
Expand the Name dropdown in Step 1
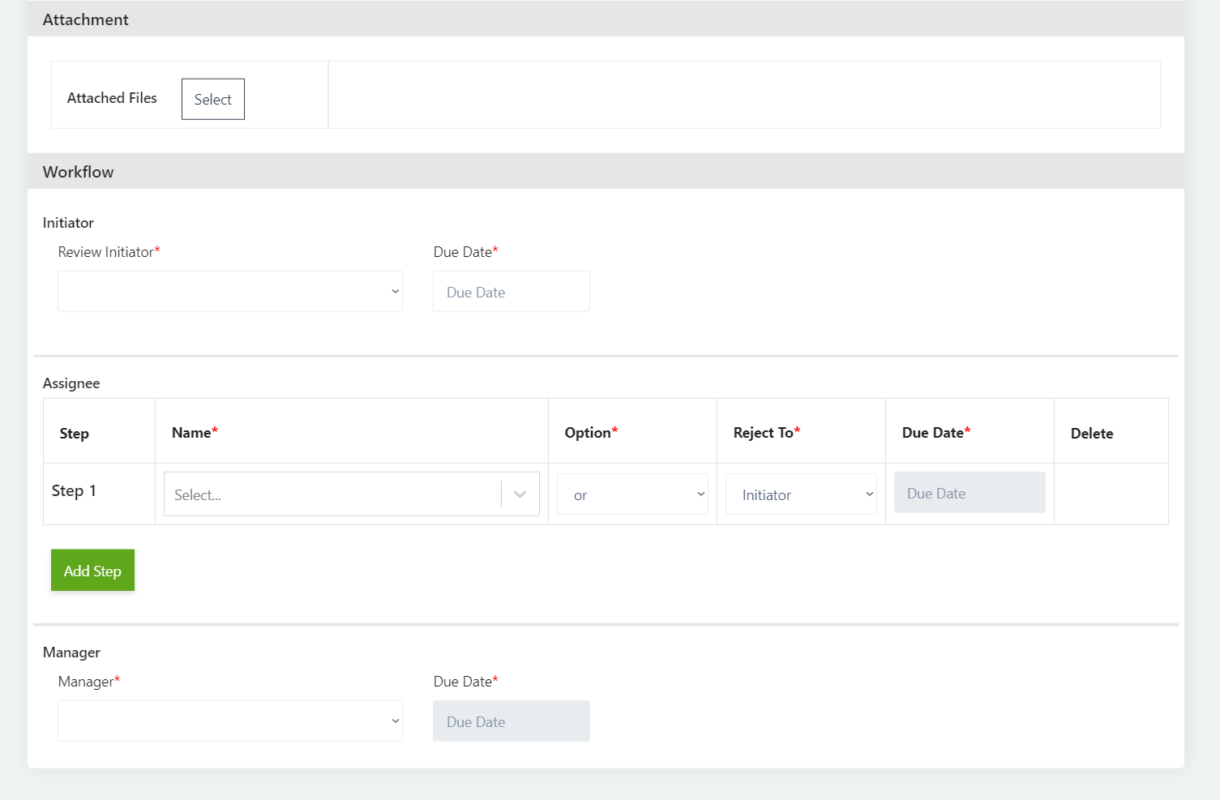pyautogui.click(x=519, y=493)
